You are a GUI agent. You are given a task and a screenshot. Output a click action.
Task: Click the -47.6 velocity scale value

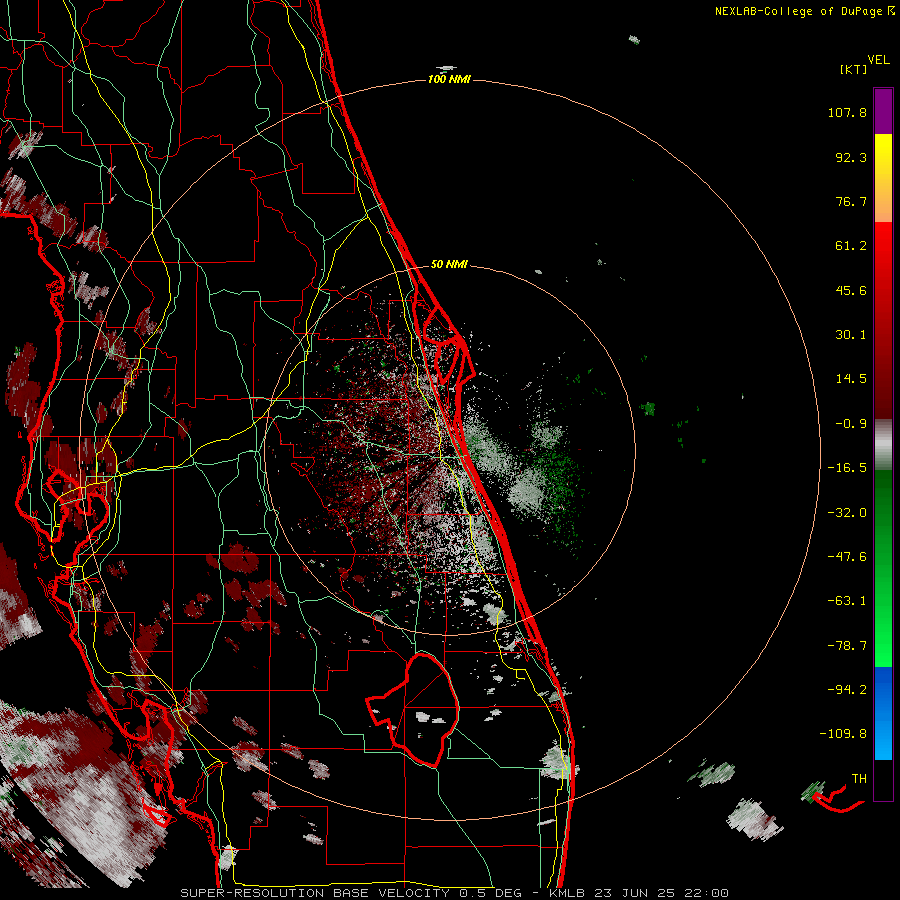click(847, 557)
